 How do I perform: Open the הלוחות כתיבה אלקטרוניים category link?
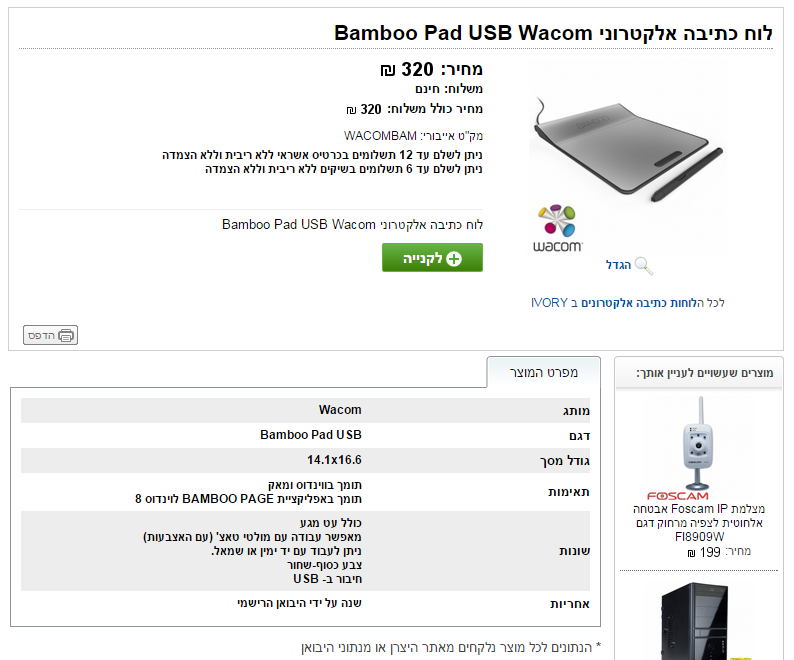[639, 302]
